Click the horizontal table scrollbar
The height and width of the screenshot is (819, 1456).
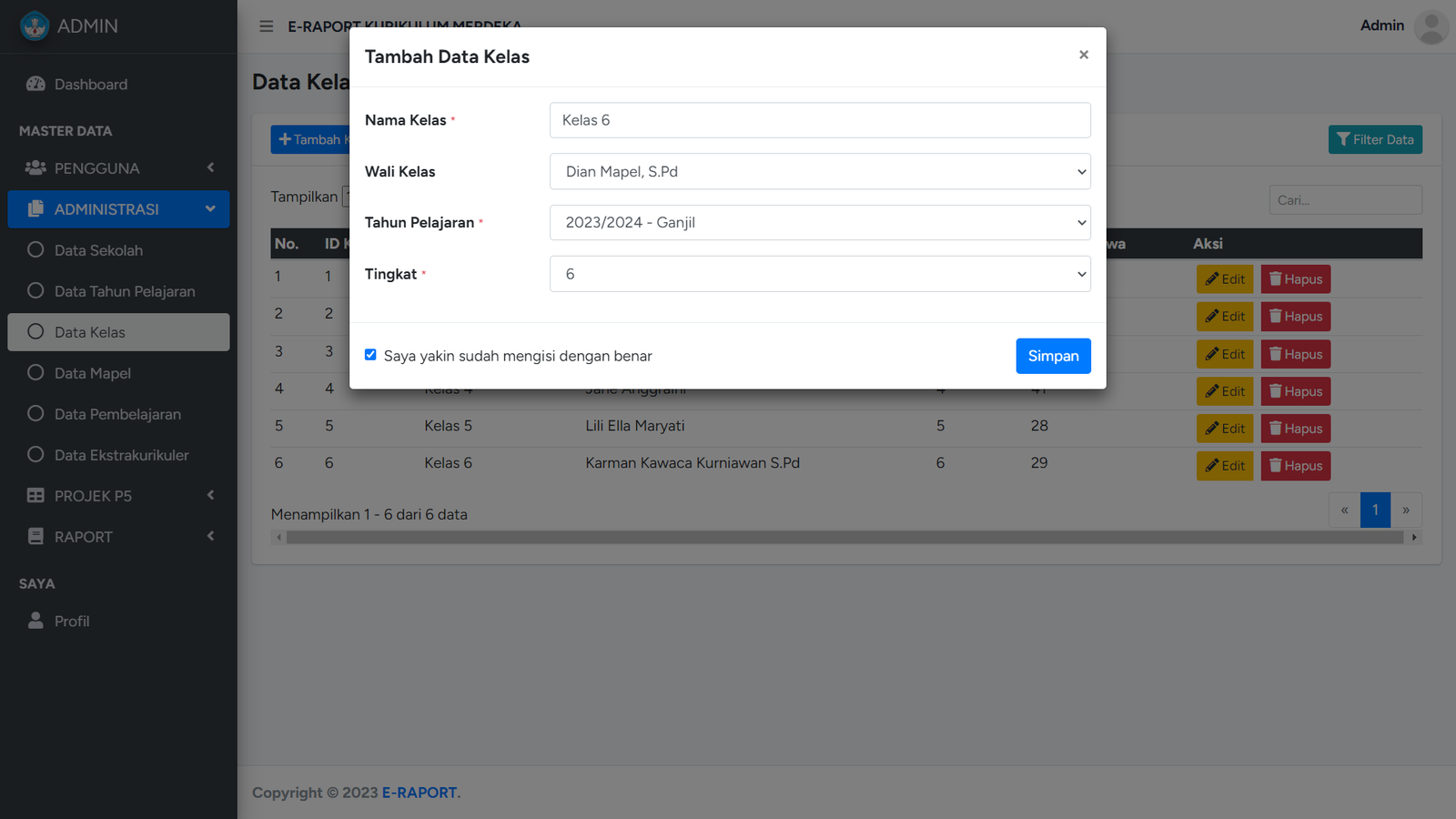844,538
